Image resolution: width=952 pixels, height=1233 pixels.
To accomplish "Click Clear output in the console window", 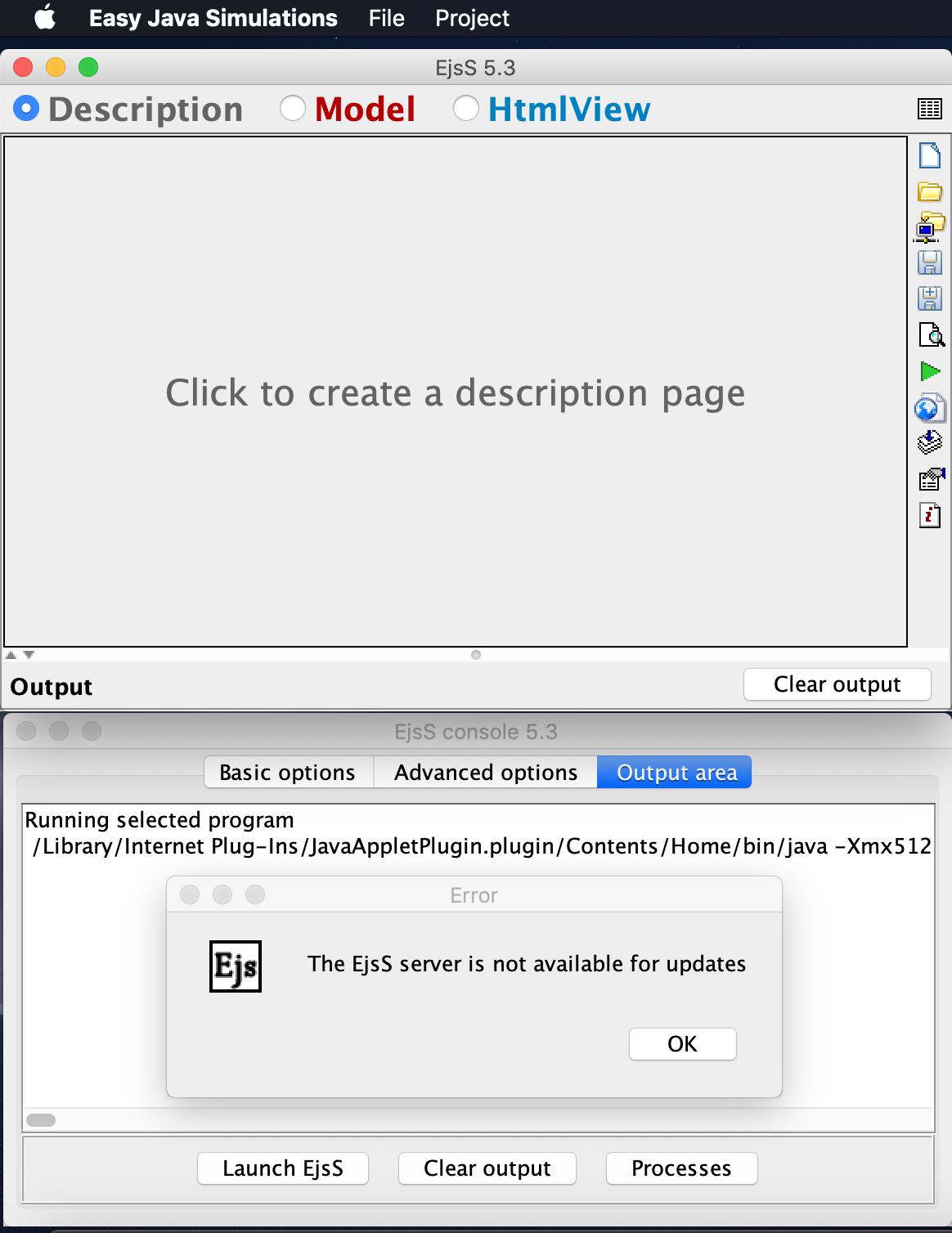I will (487, 1168).
